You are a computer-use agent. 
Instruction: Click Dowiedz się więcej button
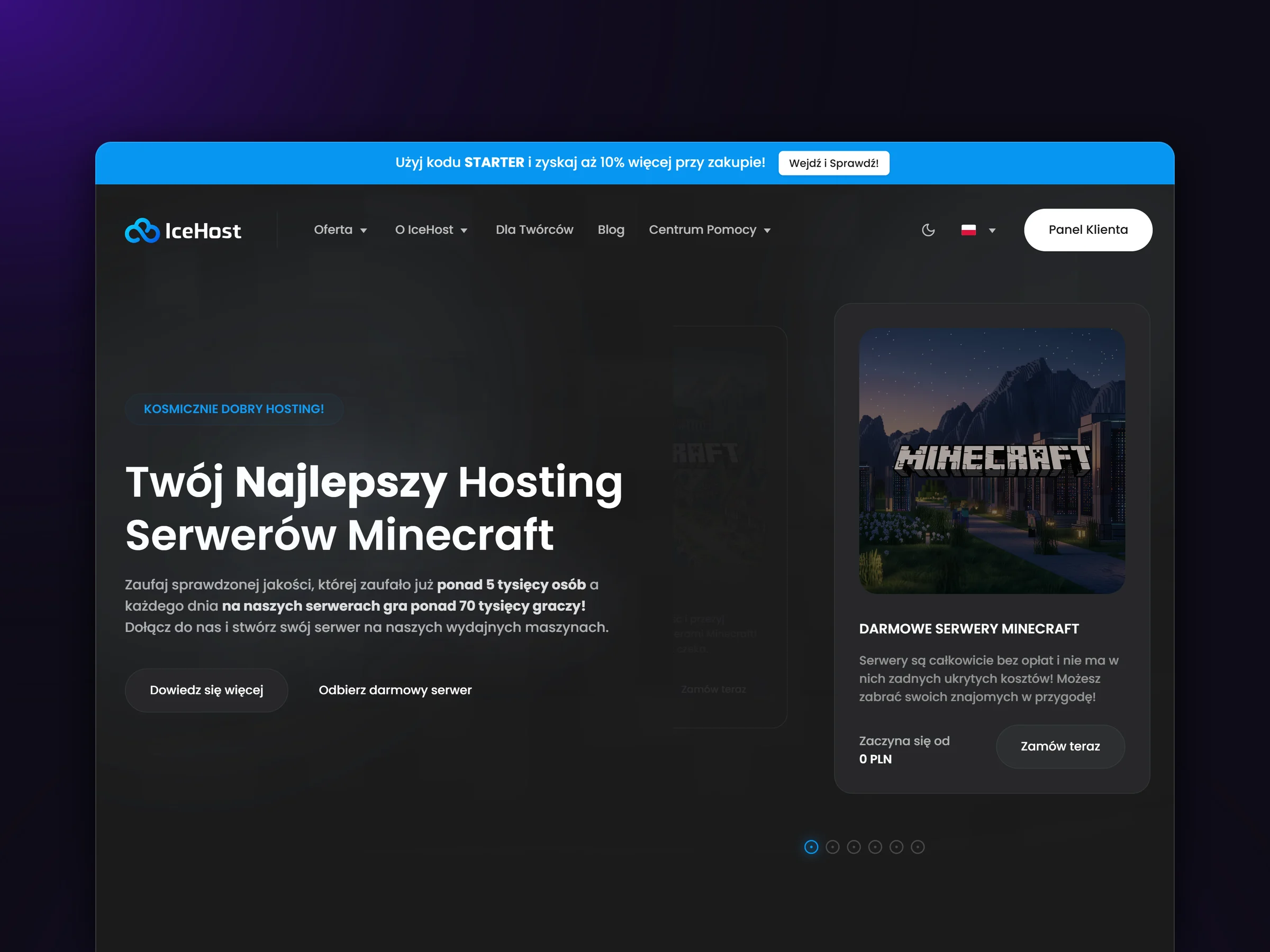tap(206, 690)
